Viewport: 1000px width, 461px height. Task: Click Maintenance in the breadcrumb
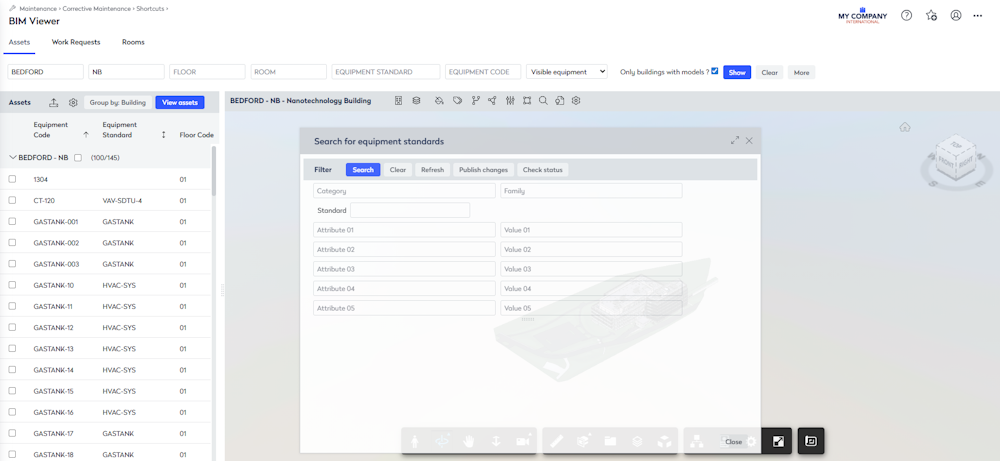click(38, 9)
